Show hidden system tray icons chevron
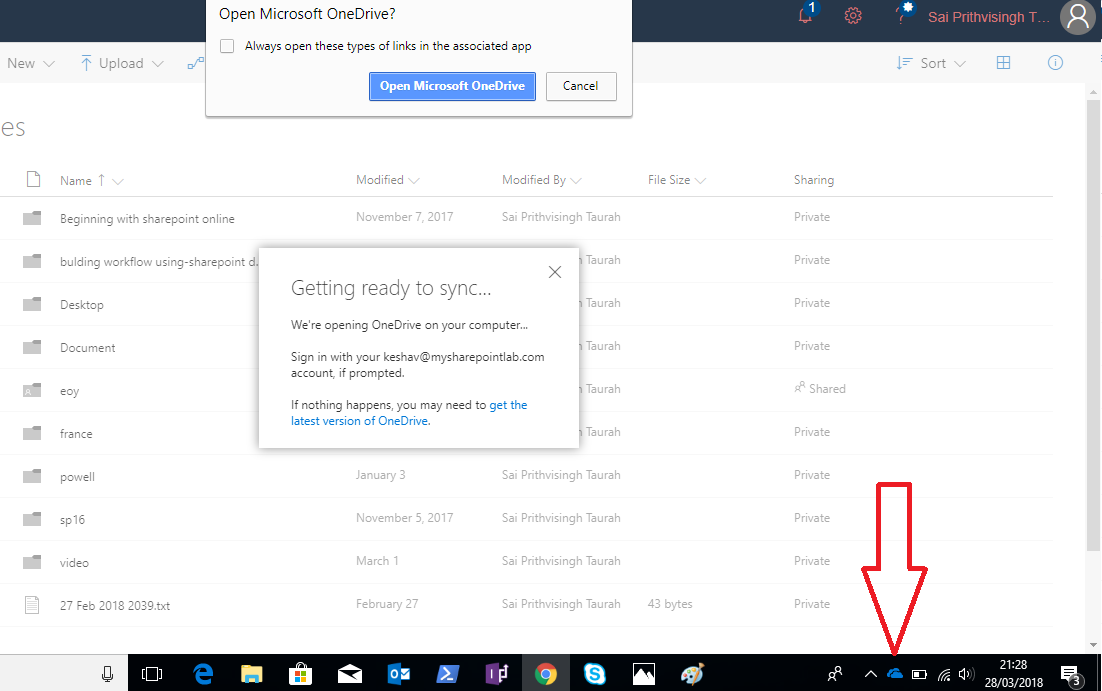 click(870, 674)
